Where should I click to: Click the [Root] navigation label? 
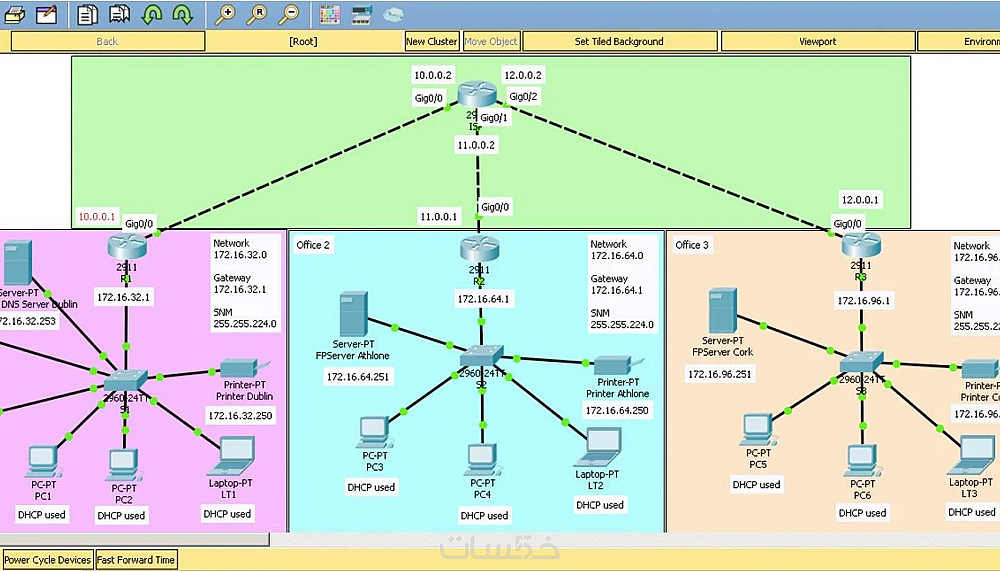[x=303, y=41]
